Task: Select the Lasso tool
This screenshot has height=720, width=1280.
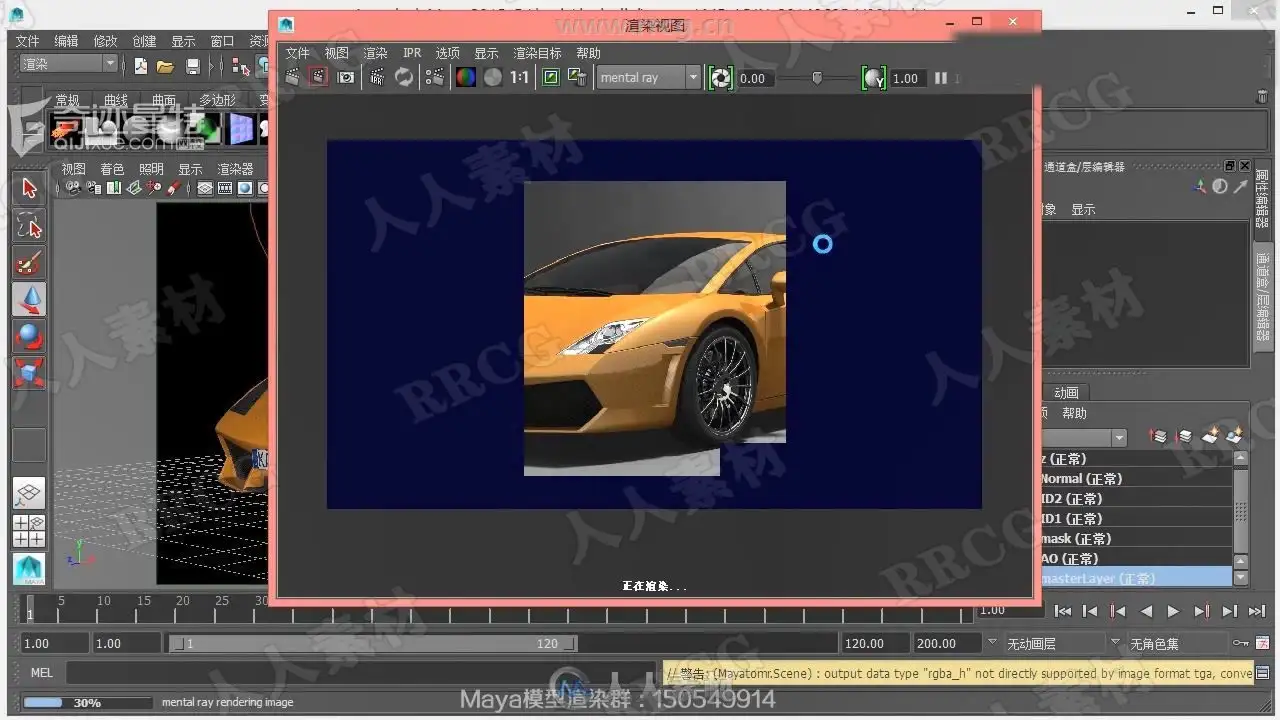Action: [29, 226]
